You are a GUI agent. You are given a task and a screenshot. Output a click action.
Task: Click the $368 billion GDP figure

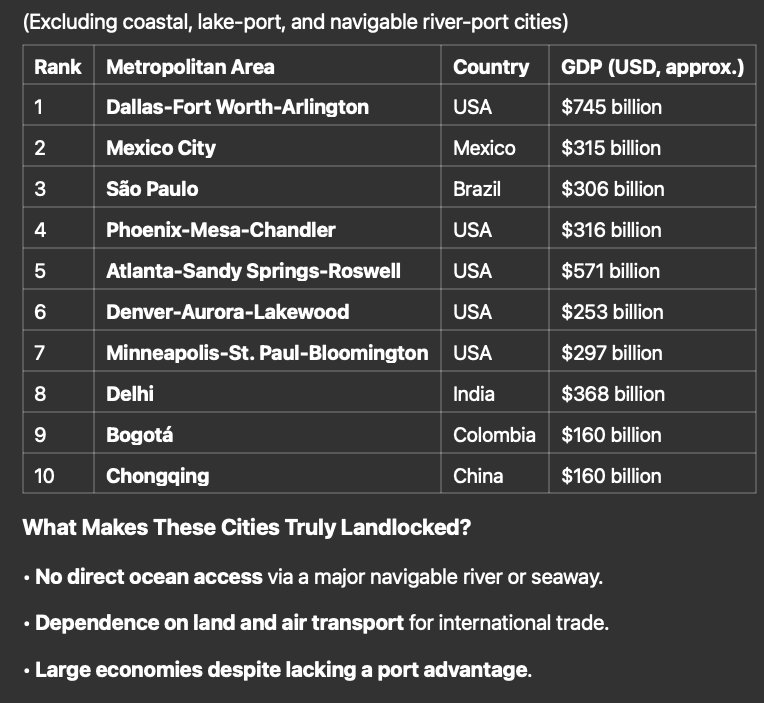[612, 394]
